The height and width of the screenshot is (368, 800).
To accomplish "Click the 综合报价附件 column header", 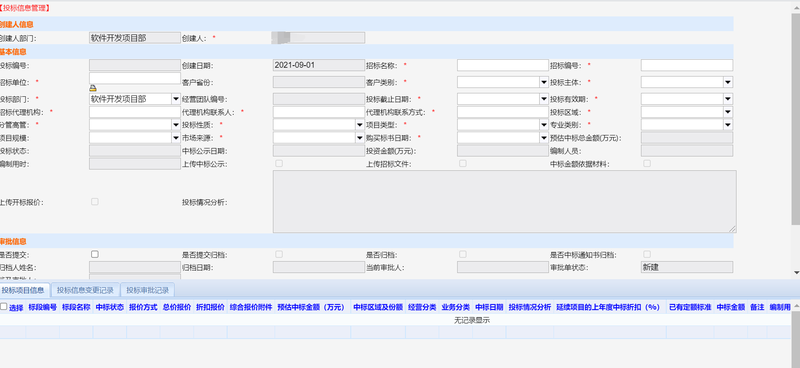I will coord(251,307).
